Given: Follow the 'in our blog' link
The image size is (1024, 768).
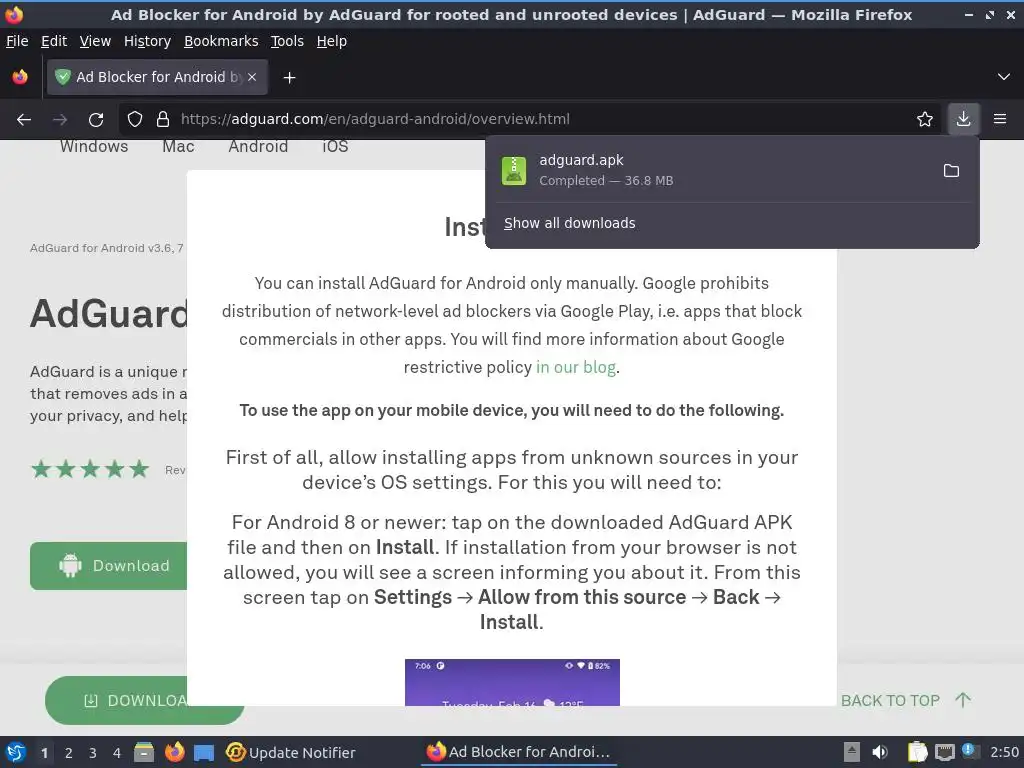Looking at the screenshot, I should coord(576,368).
